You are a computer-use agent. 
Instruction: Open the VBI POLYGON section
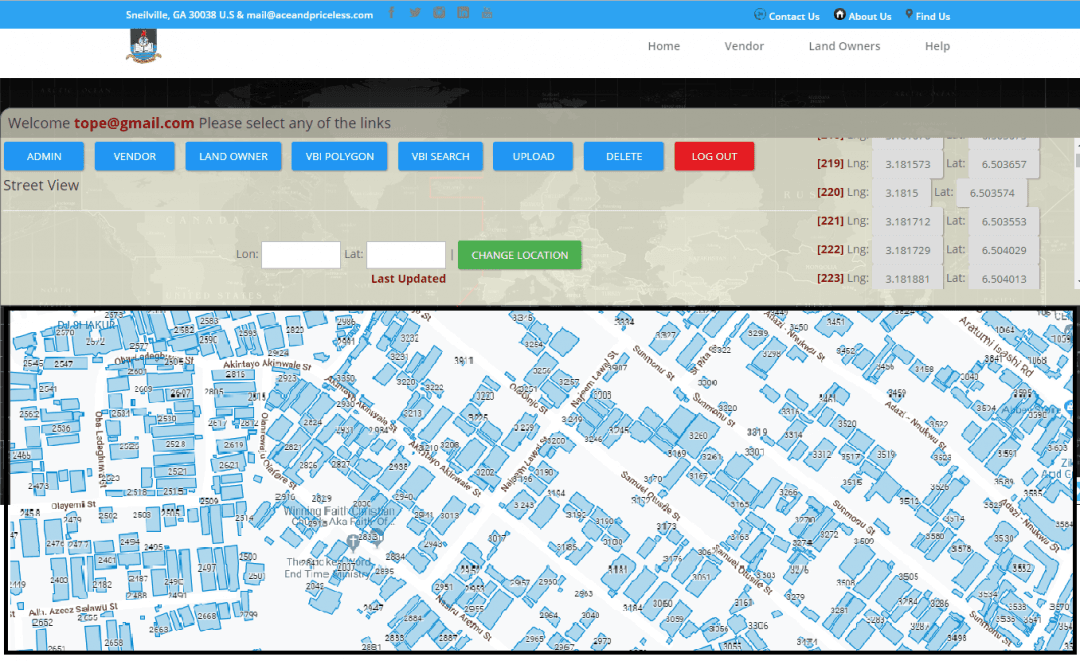coord(339,157)
